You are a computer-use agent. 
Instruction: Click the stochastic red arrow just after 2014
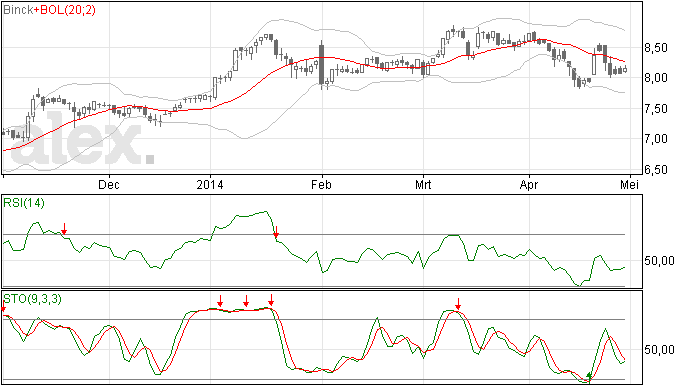[x=220, y=301]
